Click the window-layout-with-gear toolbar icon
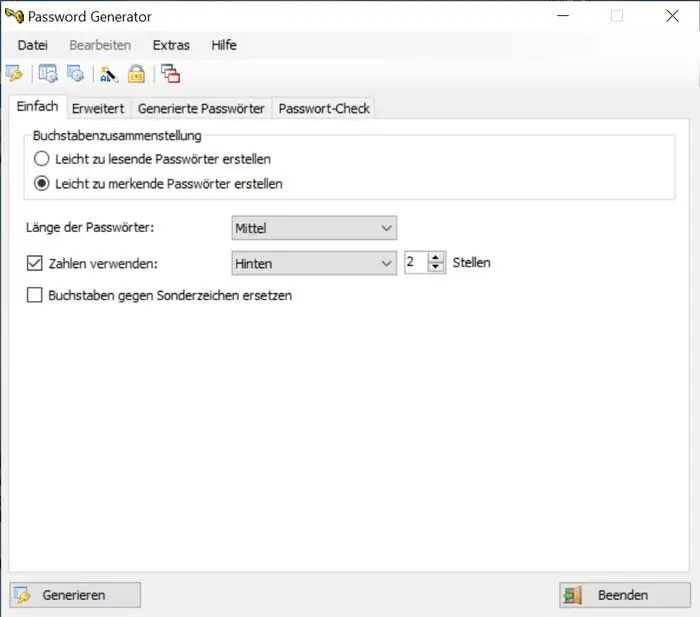This screenshot has height=617, width=700. 48,73
